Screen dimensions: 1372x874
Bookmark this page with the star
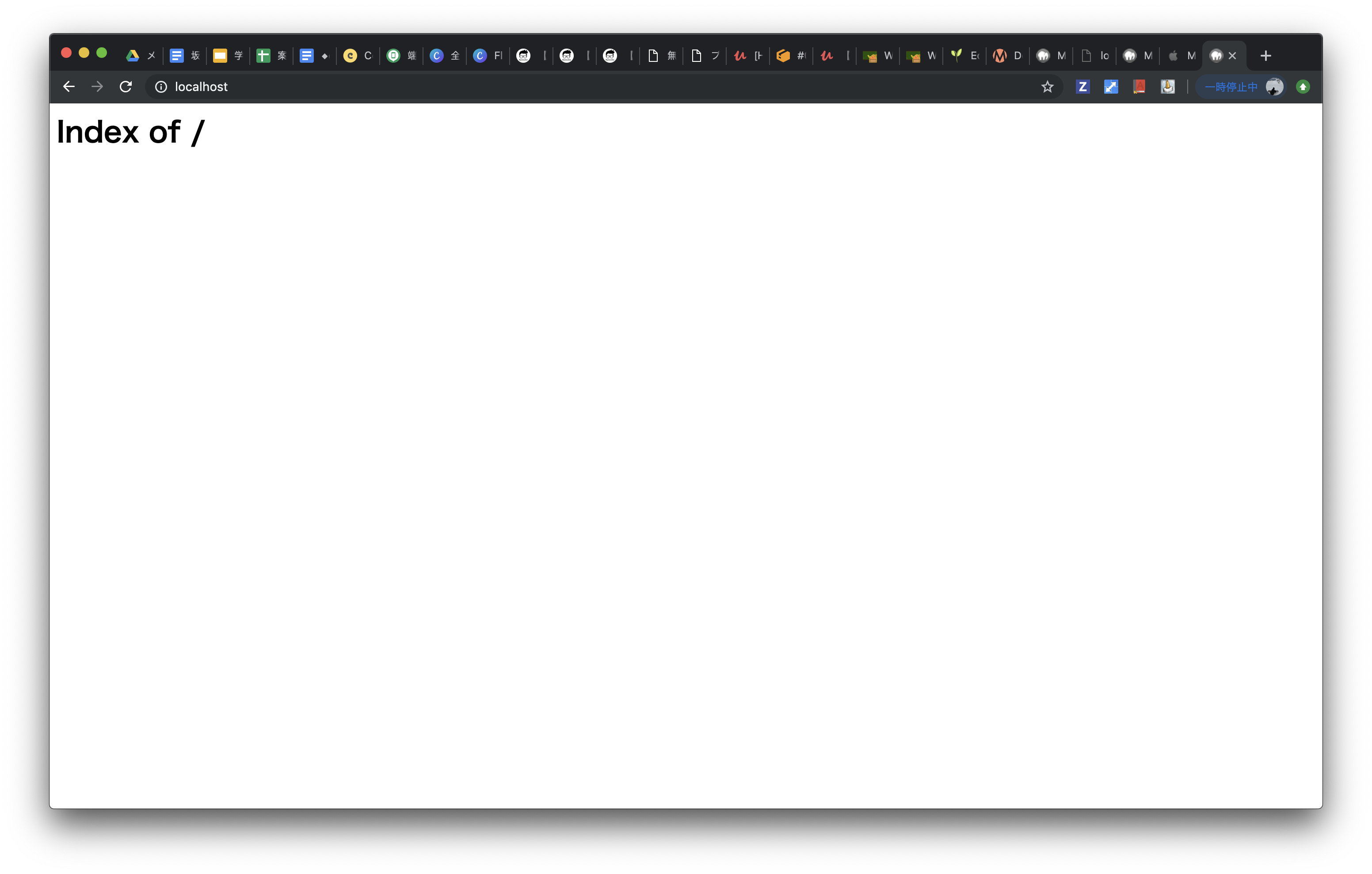1048,87
